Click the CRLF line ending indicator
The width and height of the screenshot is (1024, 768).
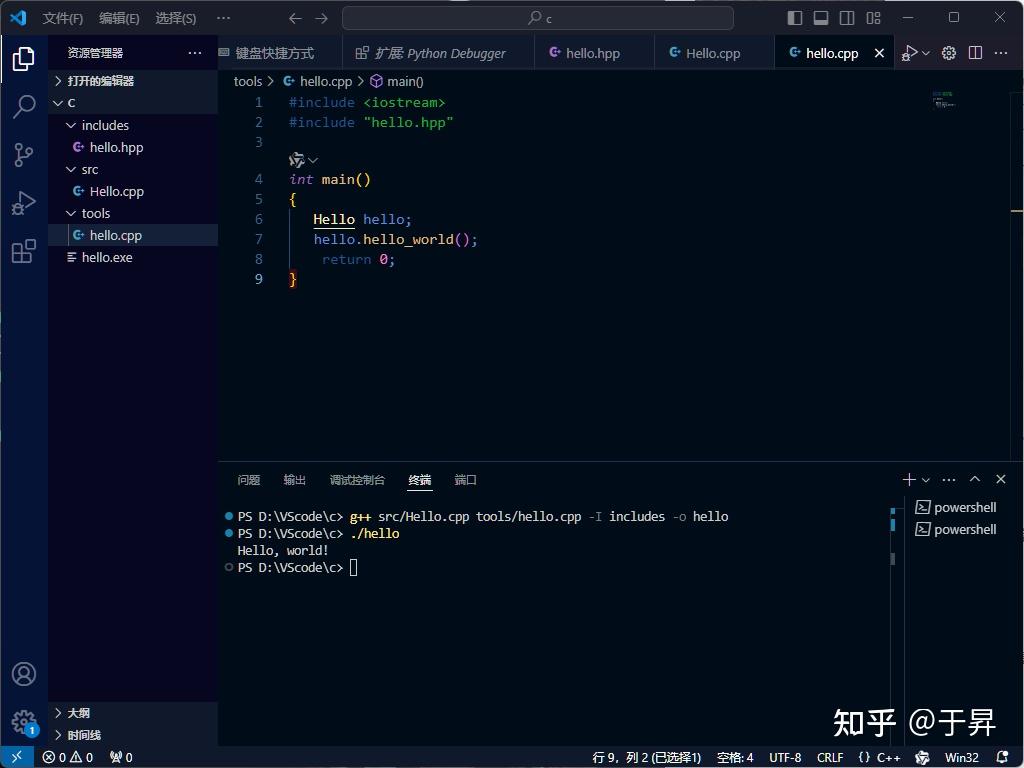(829, 757)
